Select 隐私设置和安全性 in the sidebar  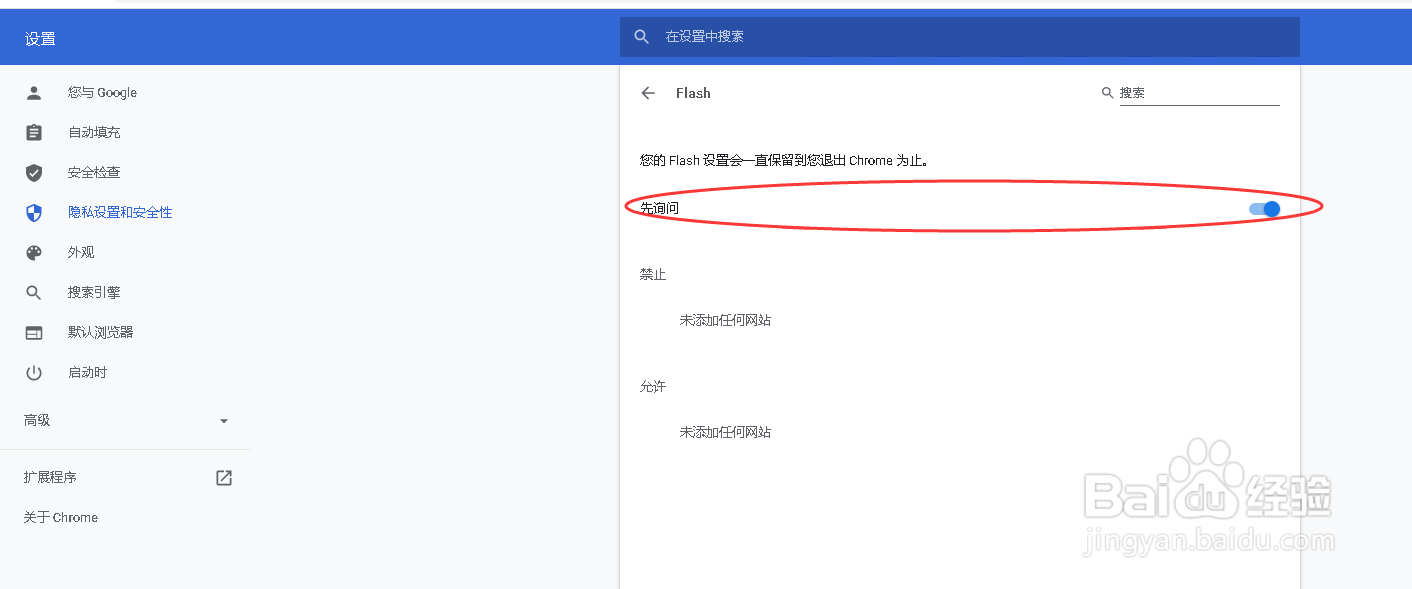(120, 213)
